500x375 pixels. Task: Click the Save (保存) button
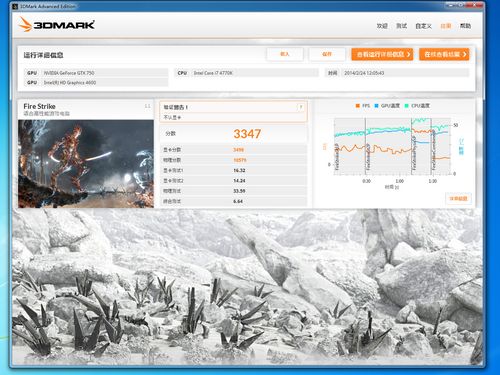point(327,54)
